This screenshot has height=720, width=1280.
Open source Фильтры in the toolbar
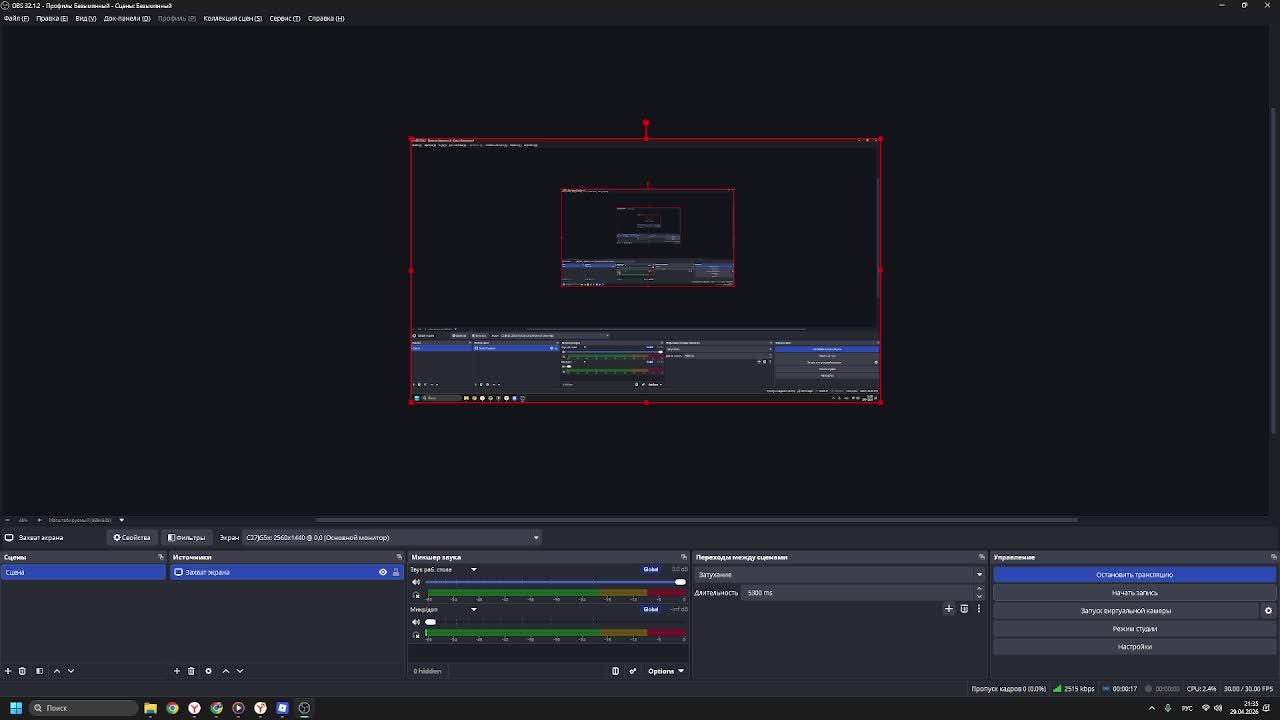coord(186,538)
